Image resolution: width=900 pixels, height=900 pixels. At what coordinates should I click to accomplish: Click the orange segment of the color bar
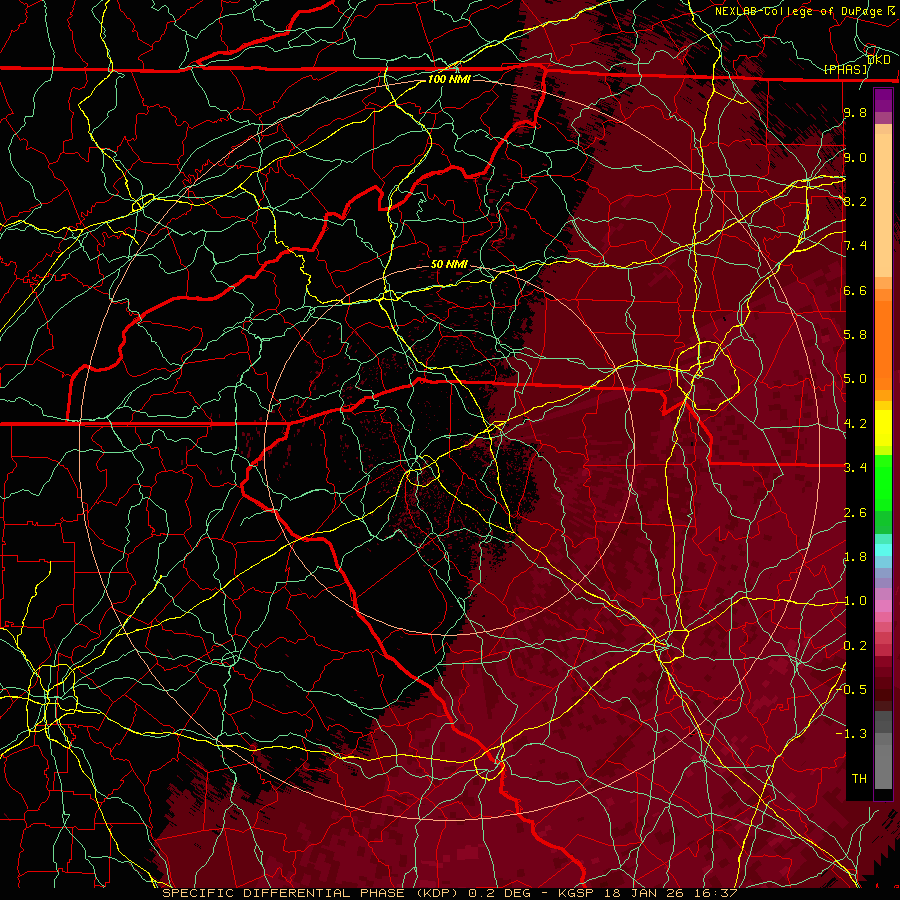(883, 344)
